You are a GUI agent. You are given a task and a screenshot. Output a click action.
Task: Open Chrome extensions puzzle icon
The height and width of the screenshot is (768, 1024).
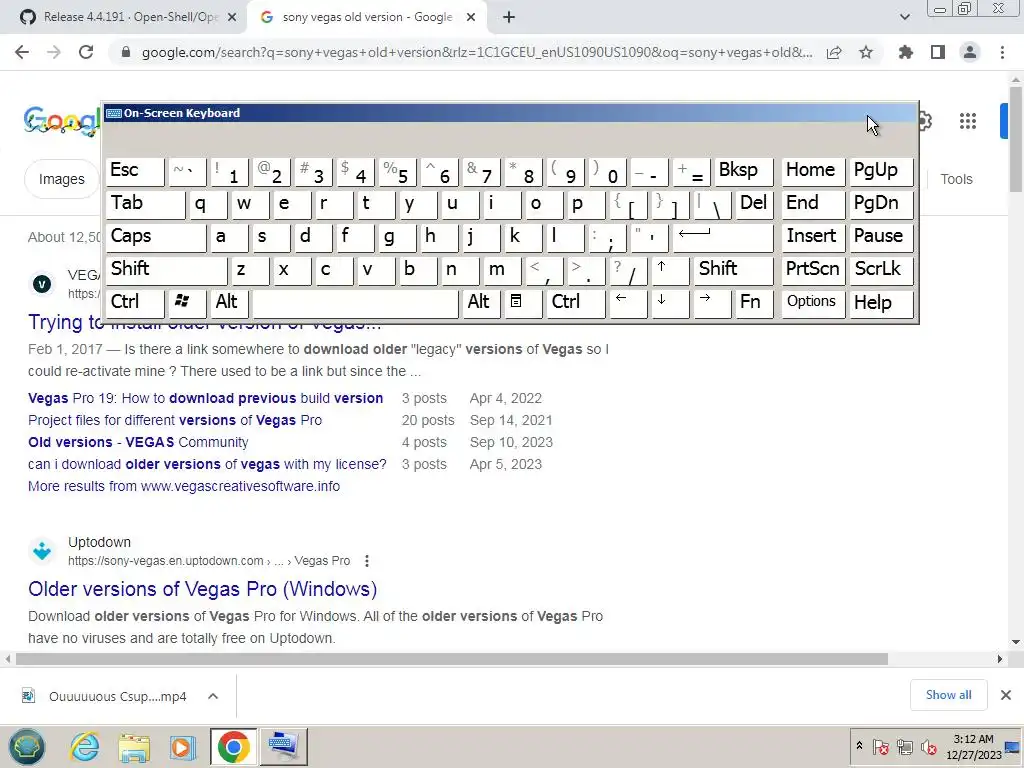click(905, 52)
